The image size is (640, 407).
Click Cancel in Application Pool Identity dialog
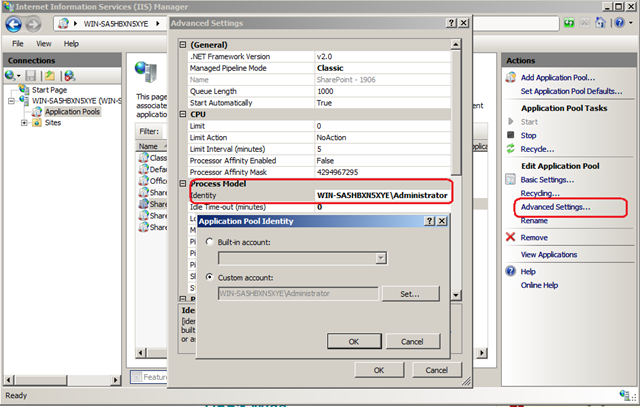click(x=412, y=341)
